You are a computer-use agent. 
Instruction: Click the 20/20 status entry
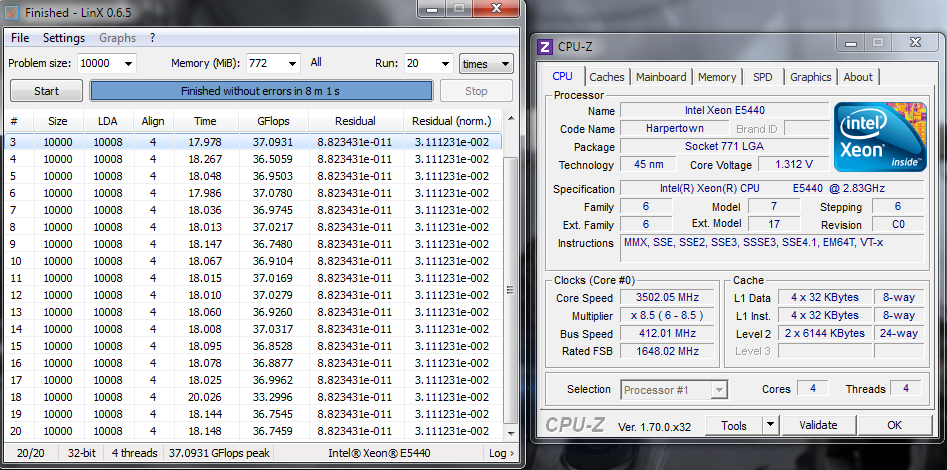click(30, 452)
